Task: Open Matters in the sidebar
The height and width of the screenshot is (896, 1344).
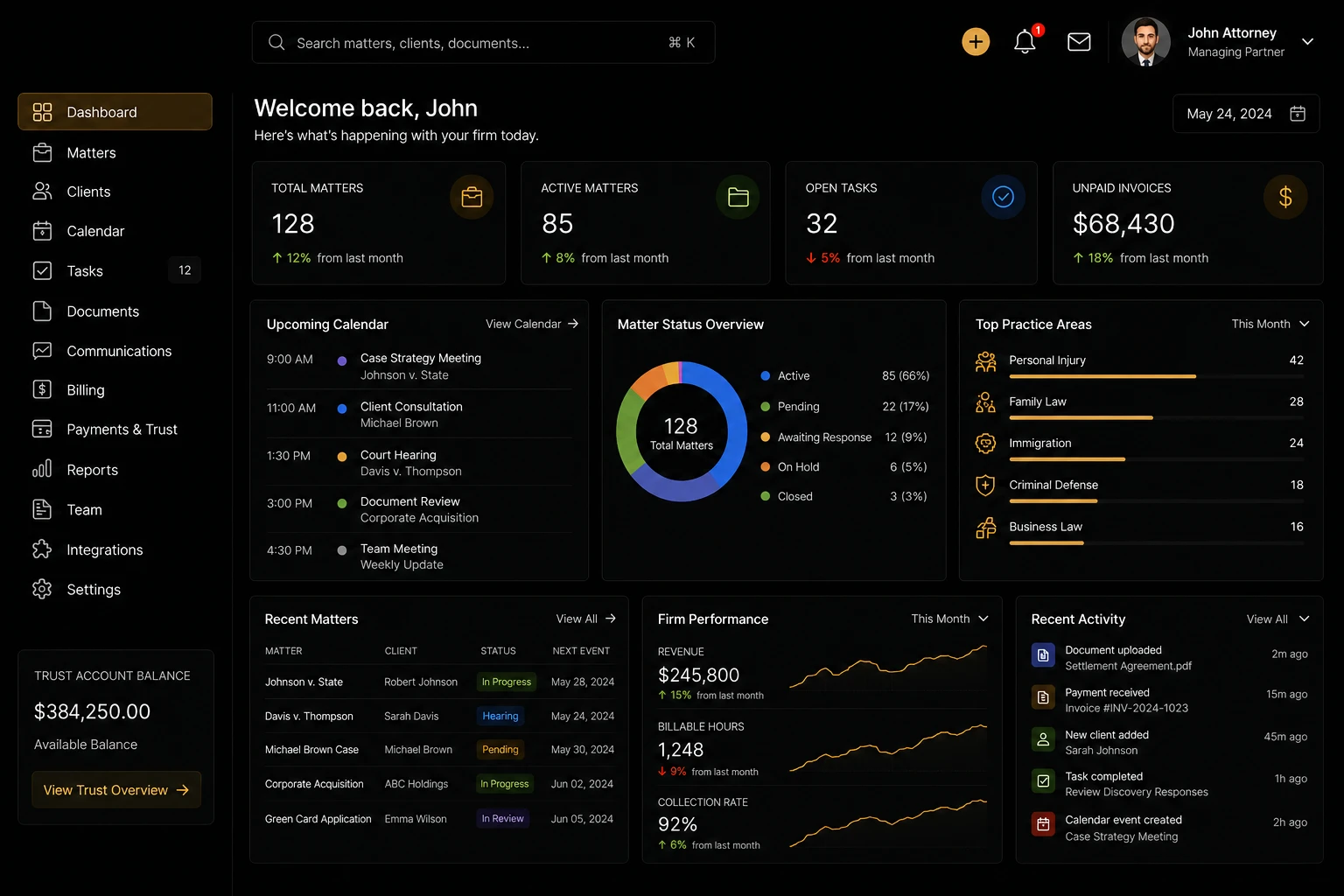Action: click(115, 152)
